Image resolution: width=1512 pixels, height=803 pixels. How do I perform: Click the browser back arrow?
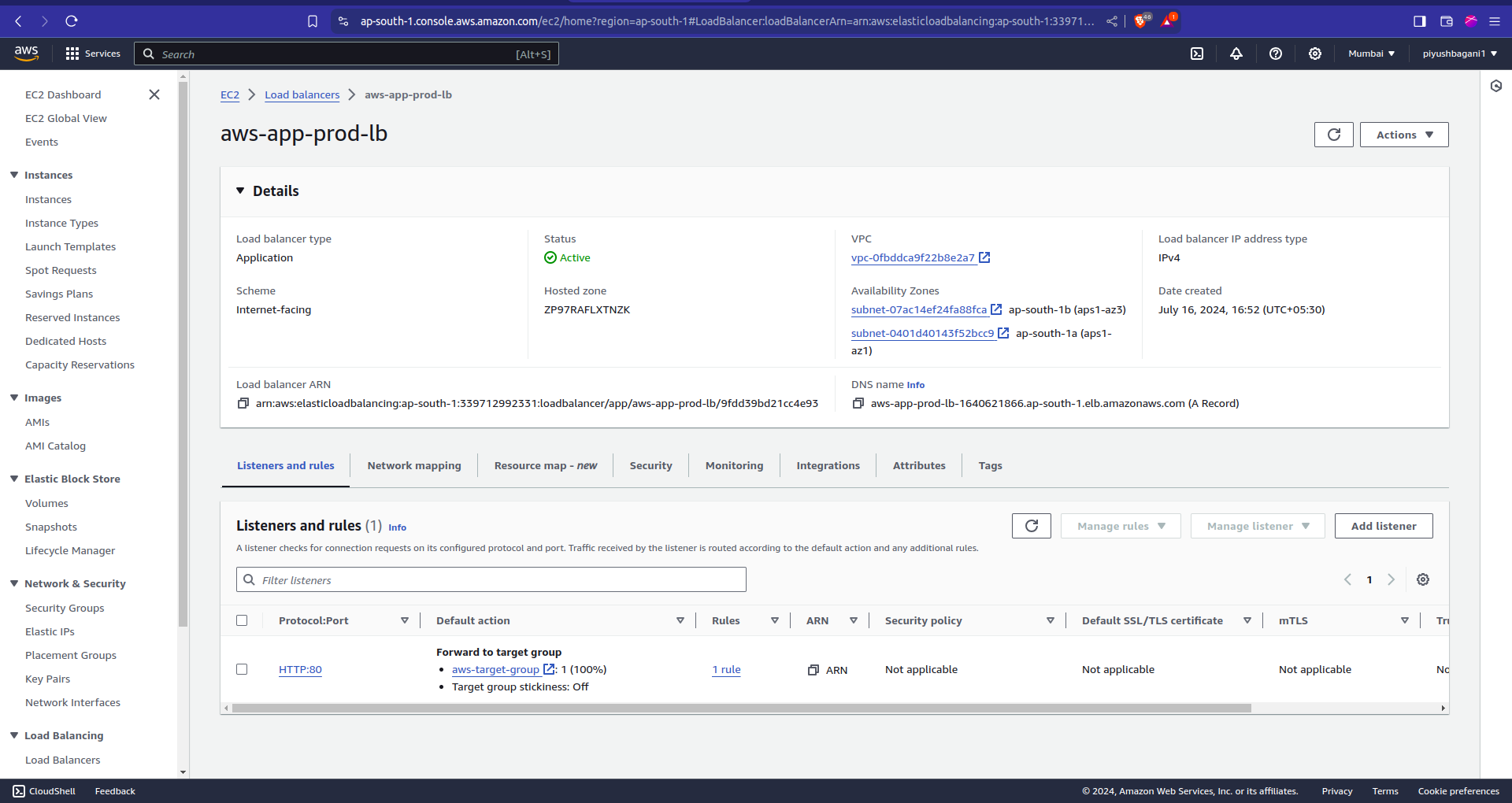pos(19,21)
